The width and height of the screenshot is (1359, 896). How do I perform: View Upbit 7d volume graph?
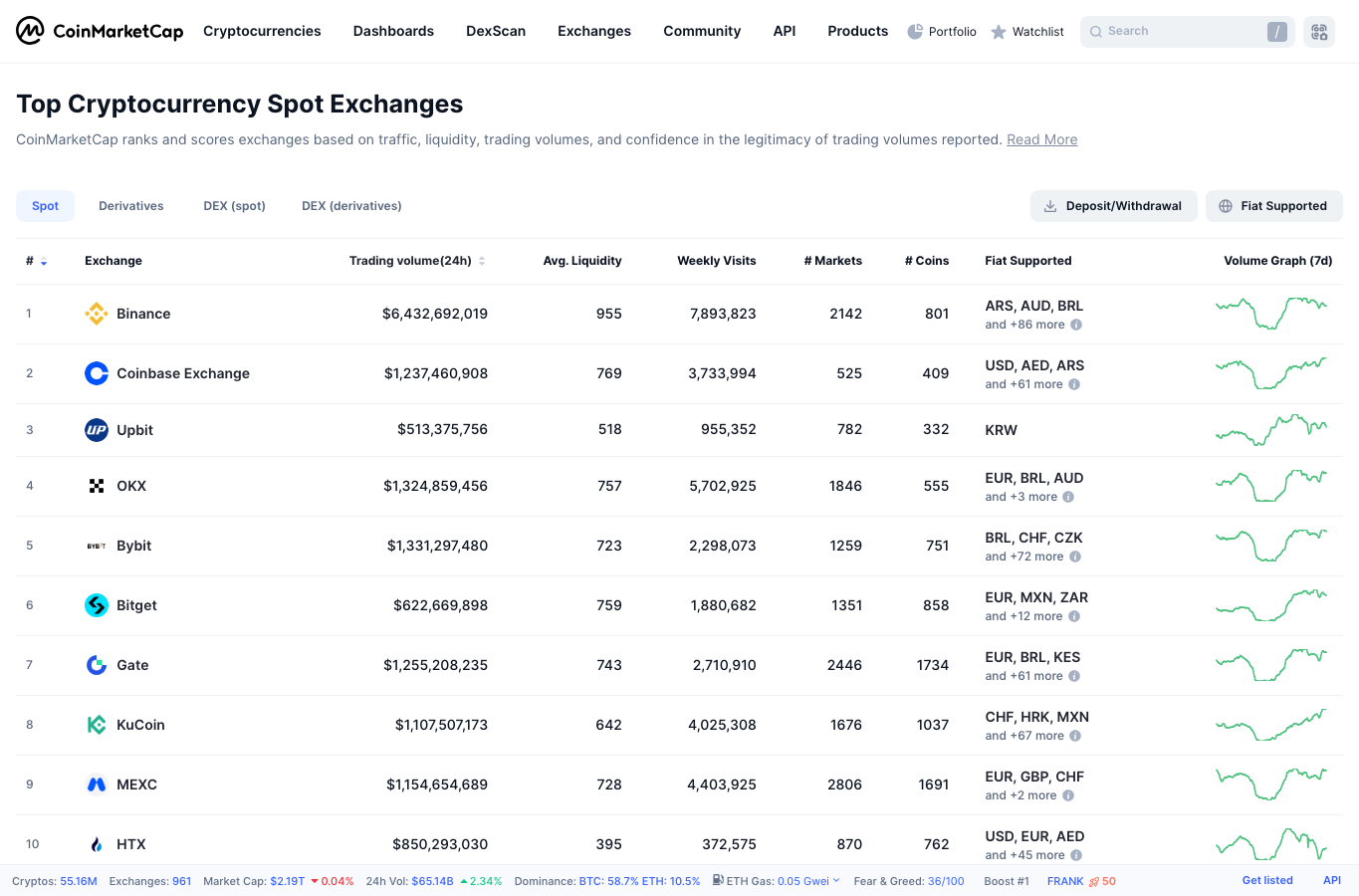coord(1271,429)
